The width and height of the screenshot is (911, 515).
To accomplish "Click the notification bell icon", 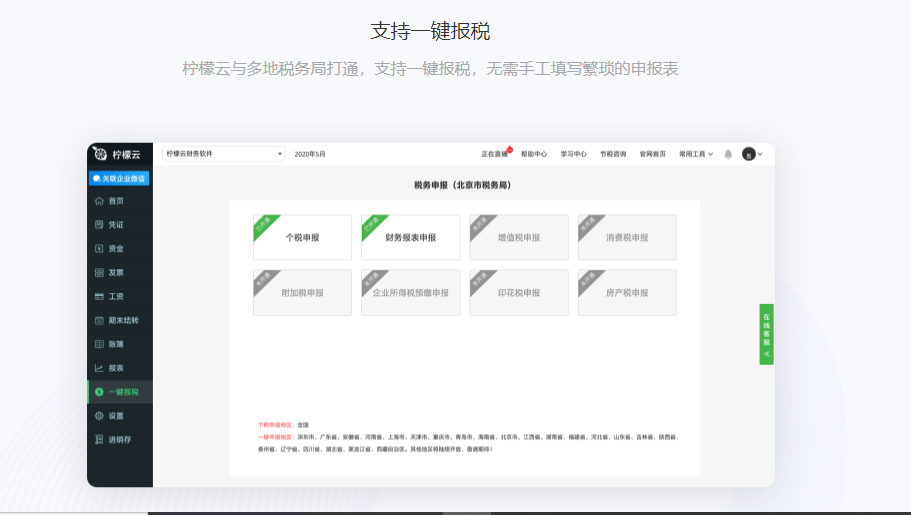I will pyautogui.click(x=728, y=154).
